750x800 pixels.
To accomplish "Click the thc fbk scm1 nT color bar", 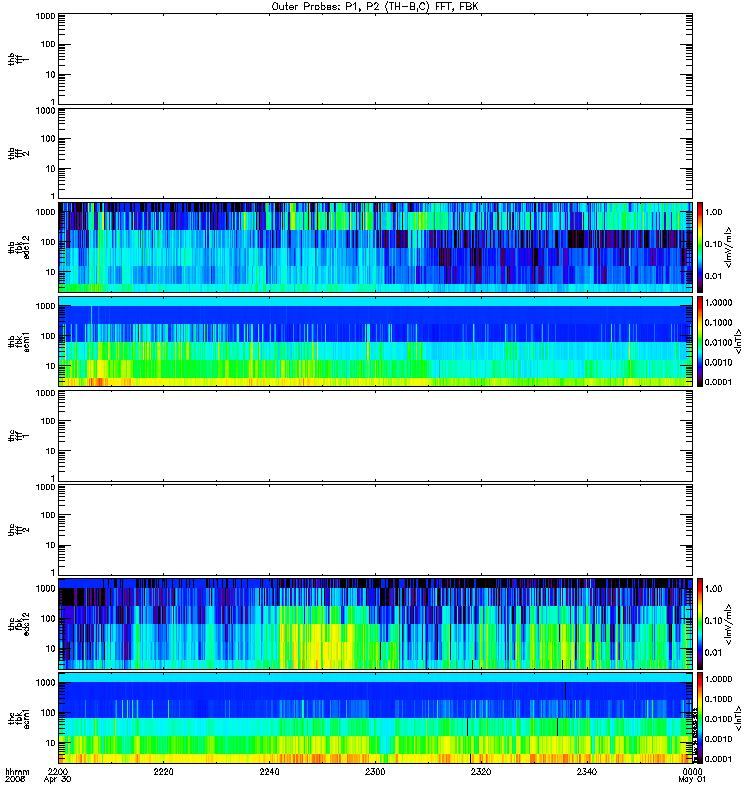I will [700, 718].
